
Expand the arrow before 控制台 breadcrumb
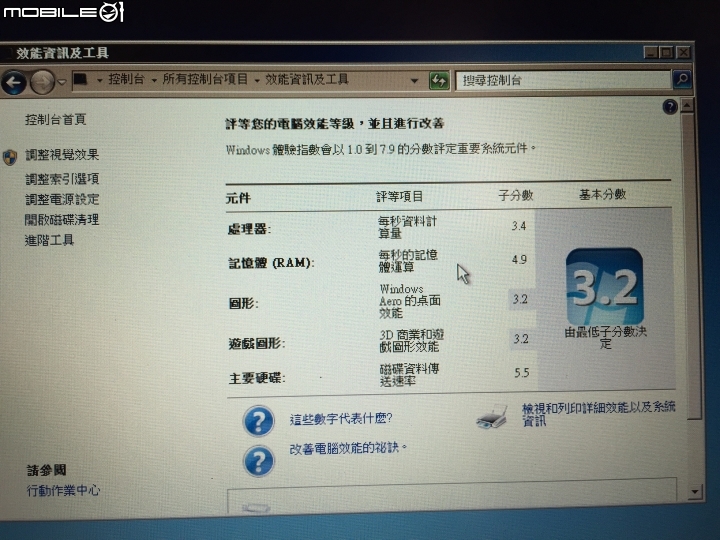100,80
